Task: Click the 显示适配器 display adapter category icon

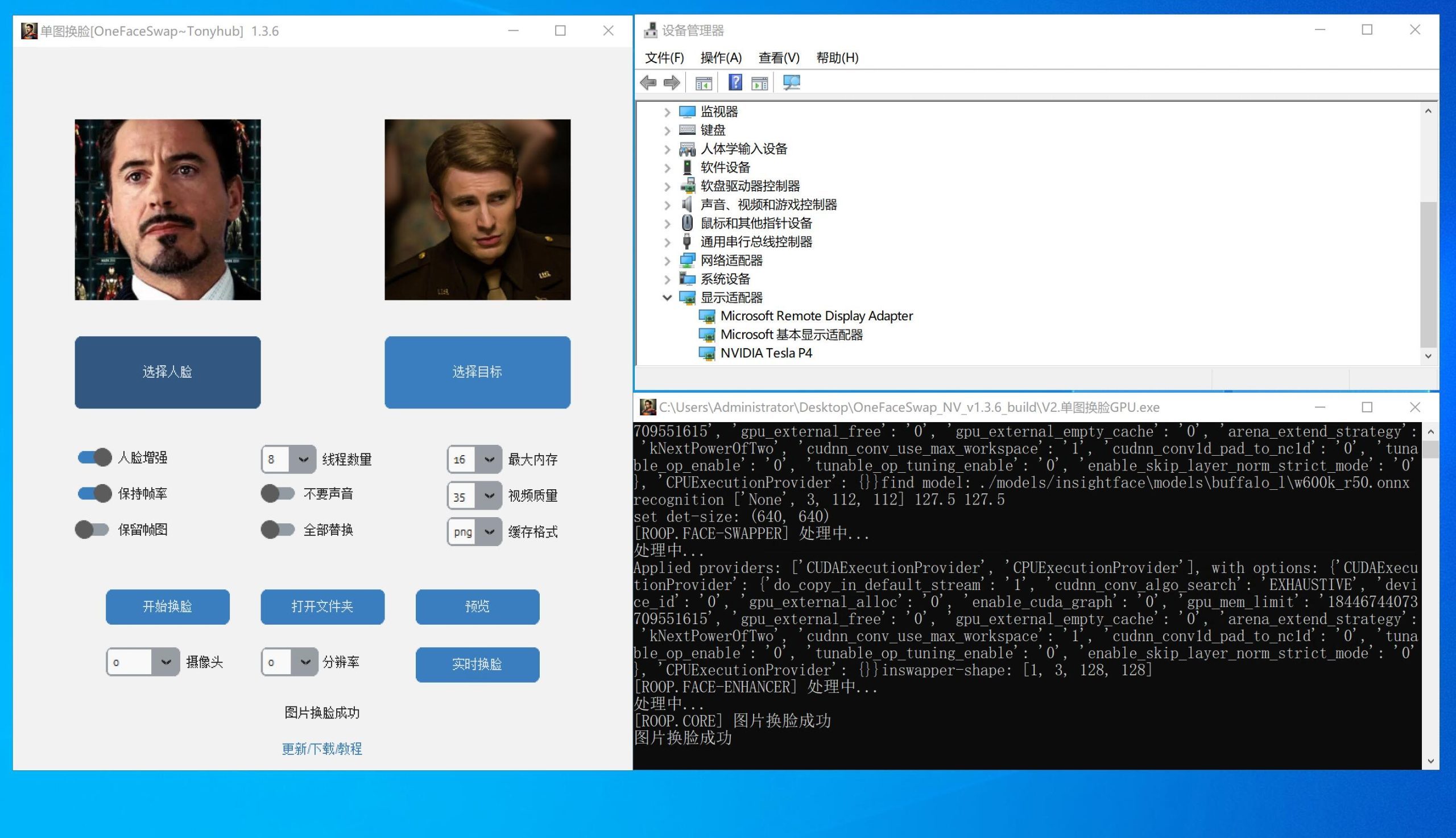Action: point(687,298)
